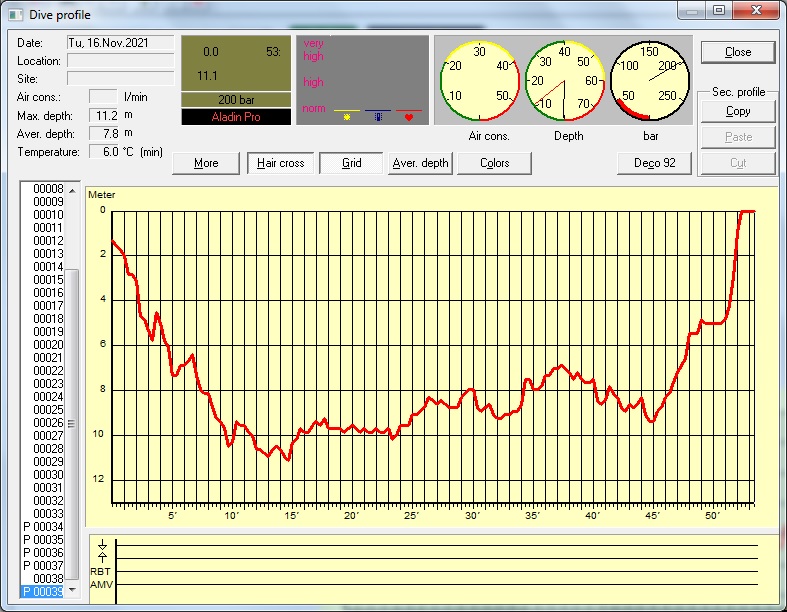Click the Site input field
The width and height of the screenshot is (787, 612).
(x=120, y=79)
